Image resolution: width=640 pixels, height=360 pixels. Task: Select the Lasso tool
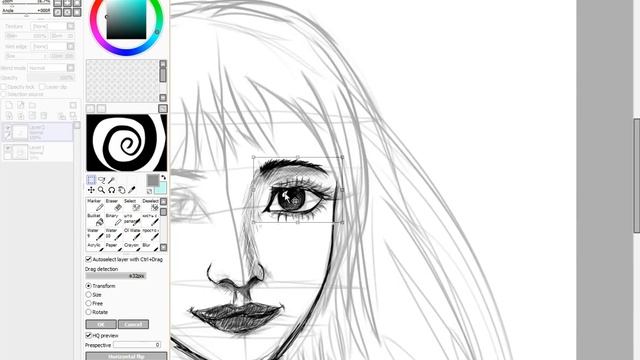(102, 180)
